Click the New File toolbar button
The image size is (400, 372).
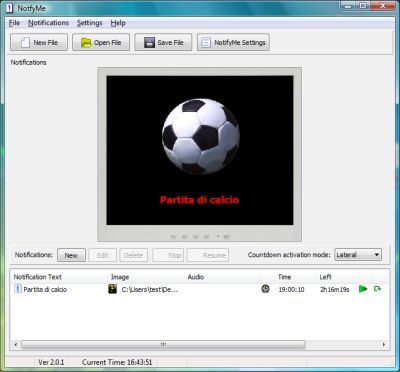pos(39,42)
